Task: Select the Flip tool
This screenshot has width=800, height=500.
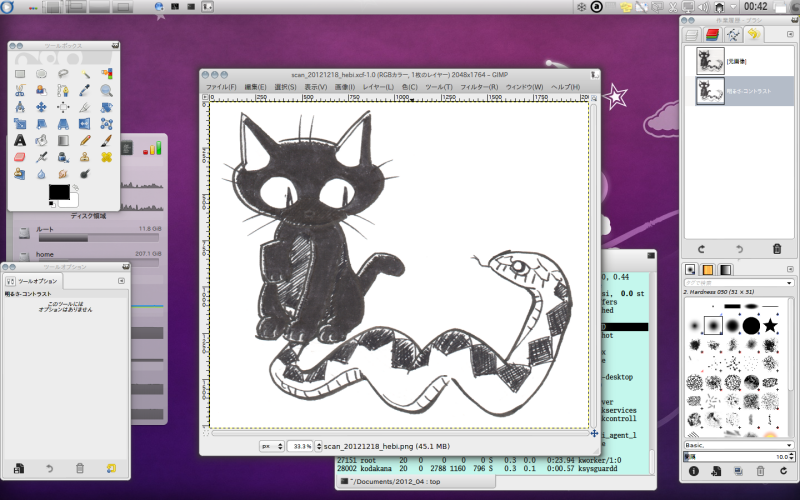Action: pos(85,123)
